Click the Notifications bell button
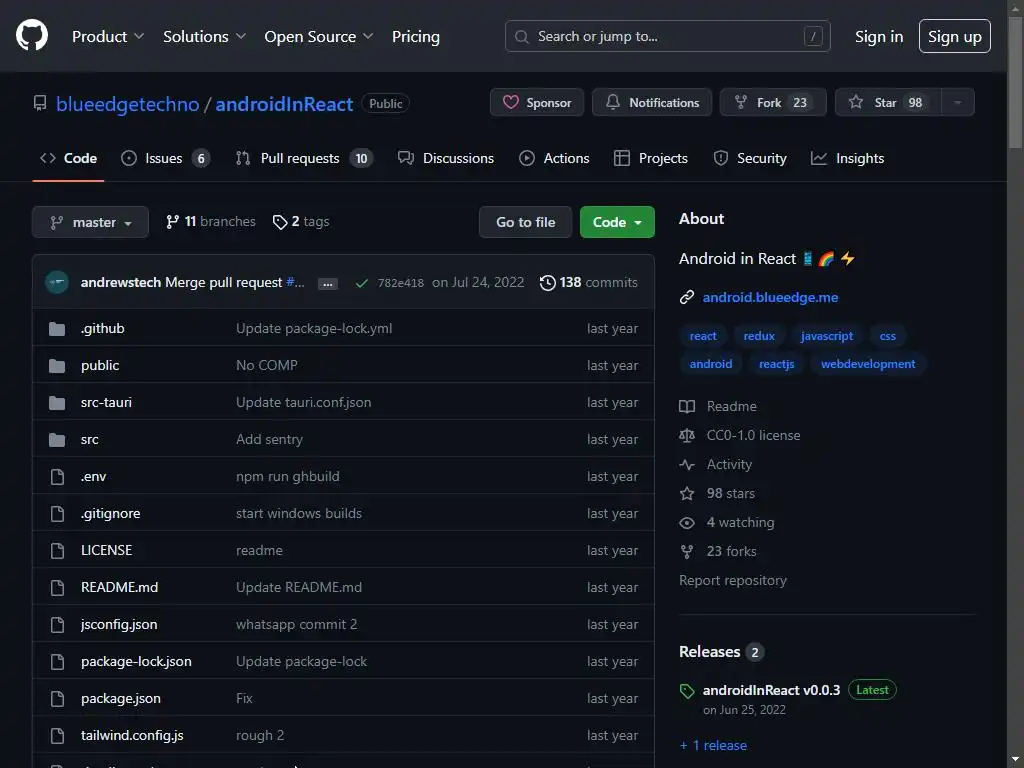Viewport: 1024px width, 768px height. coord(652,103)
